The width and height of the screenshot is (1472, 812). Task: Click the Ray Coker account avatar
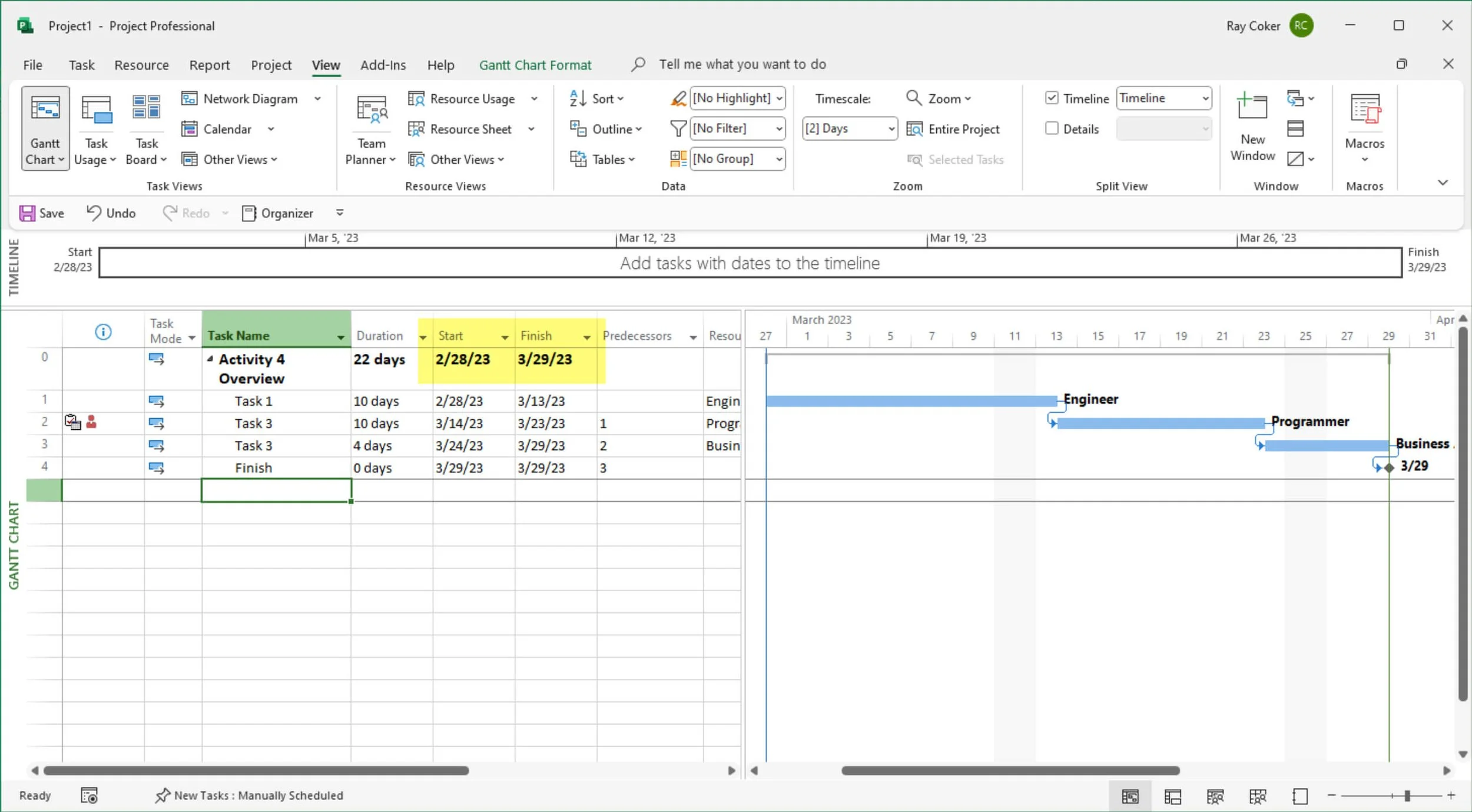1301,25
